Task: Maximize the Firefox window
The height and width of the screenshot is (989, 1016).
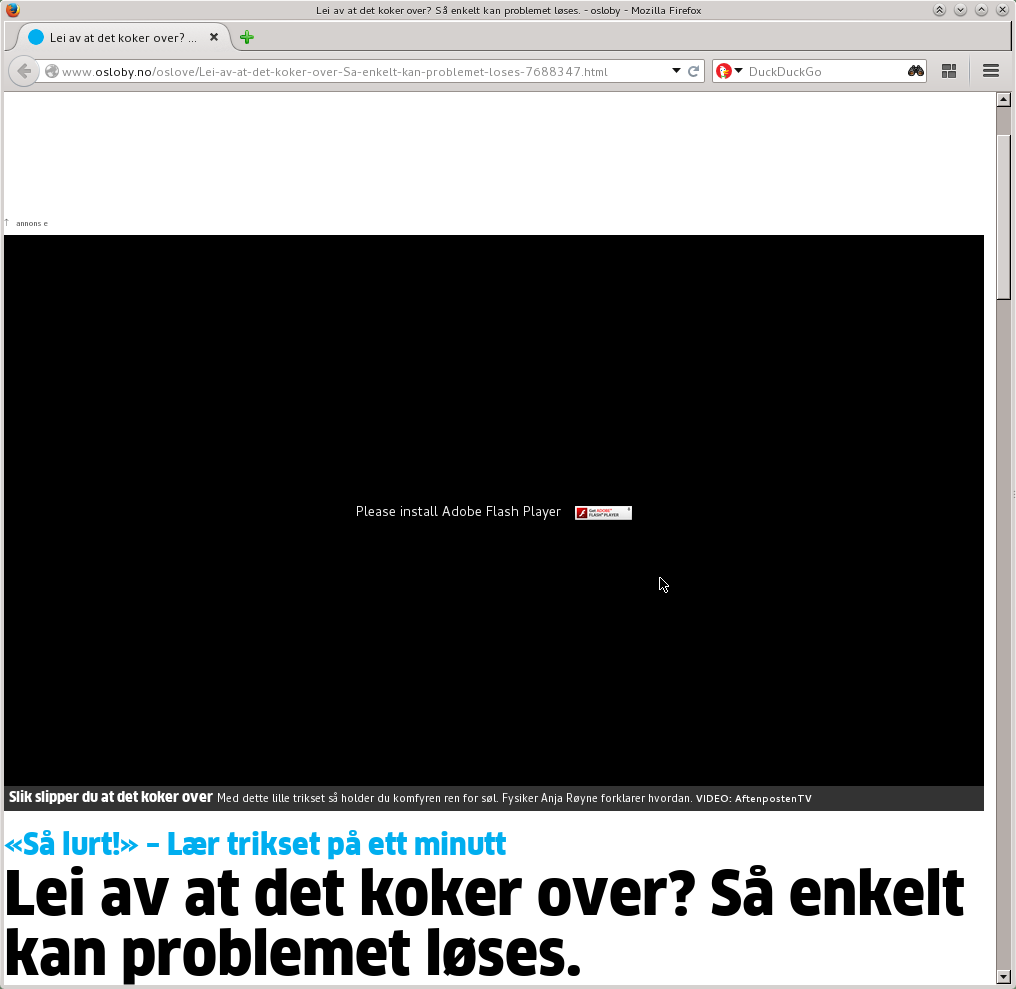Action: tap(981, 10)
